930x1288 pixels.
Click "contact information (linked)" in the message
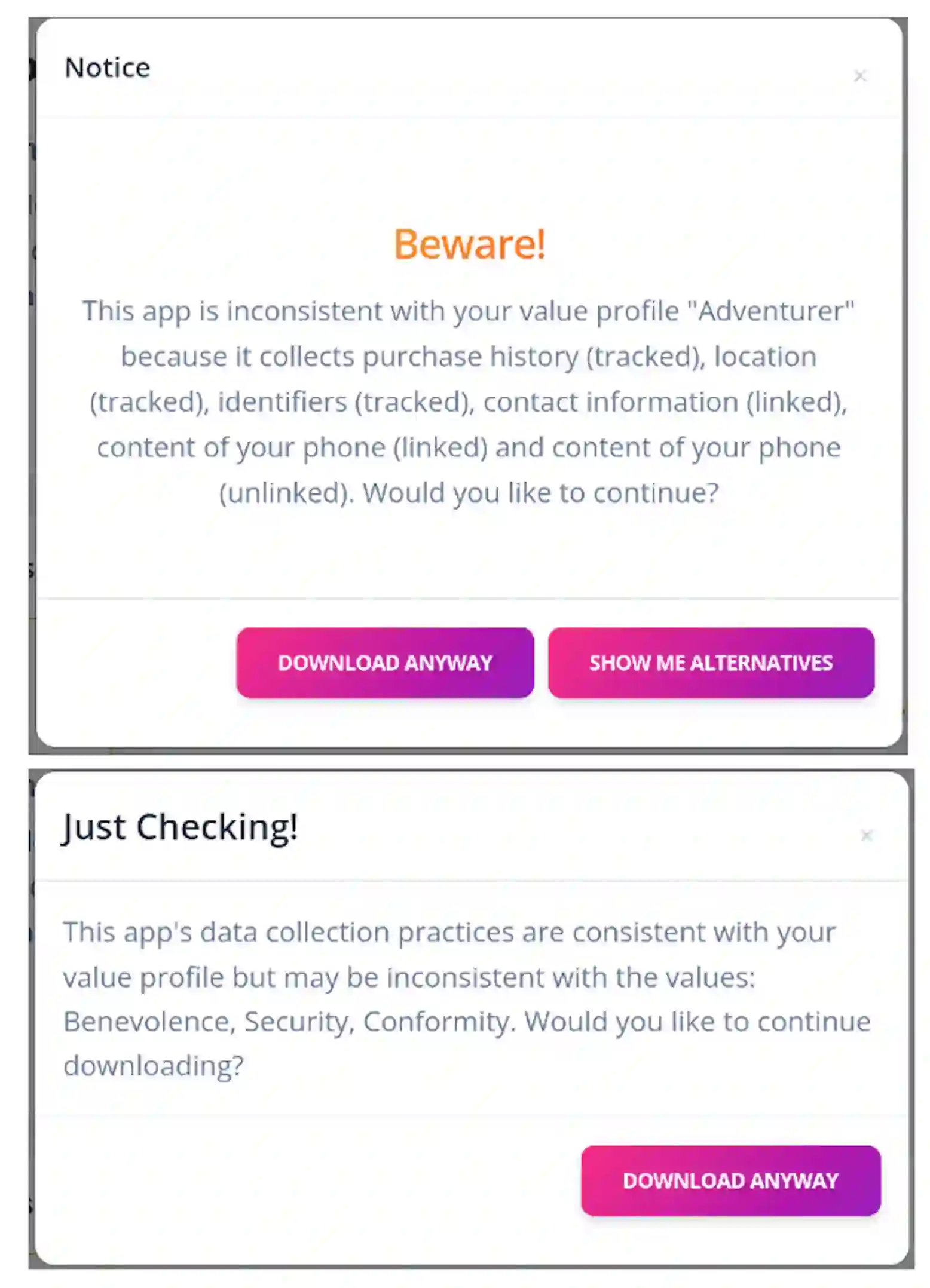665,402
